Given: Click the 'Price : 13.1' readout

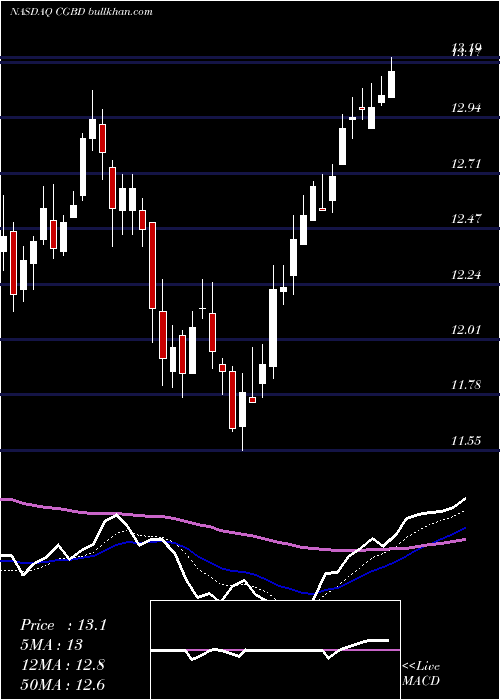Looking at the screenshot, I should click(x=63, y=625).
